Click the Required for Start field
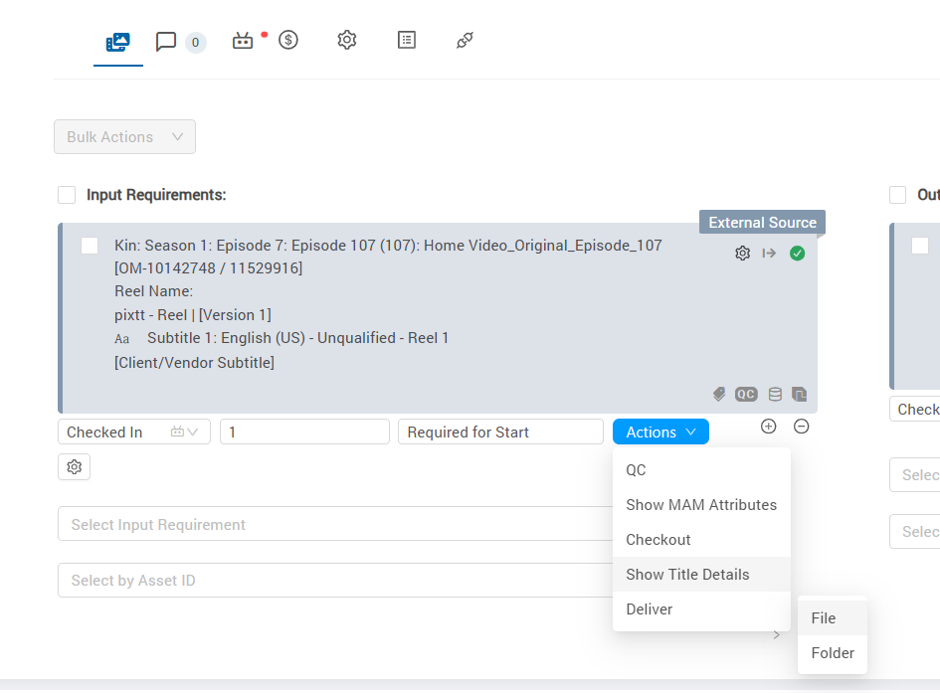The image size is (940, 693). click(x=501, y=432)
